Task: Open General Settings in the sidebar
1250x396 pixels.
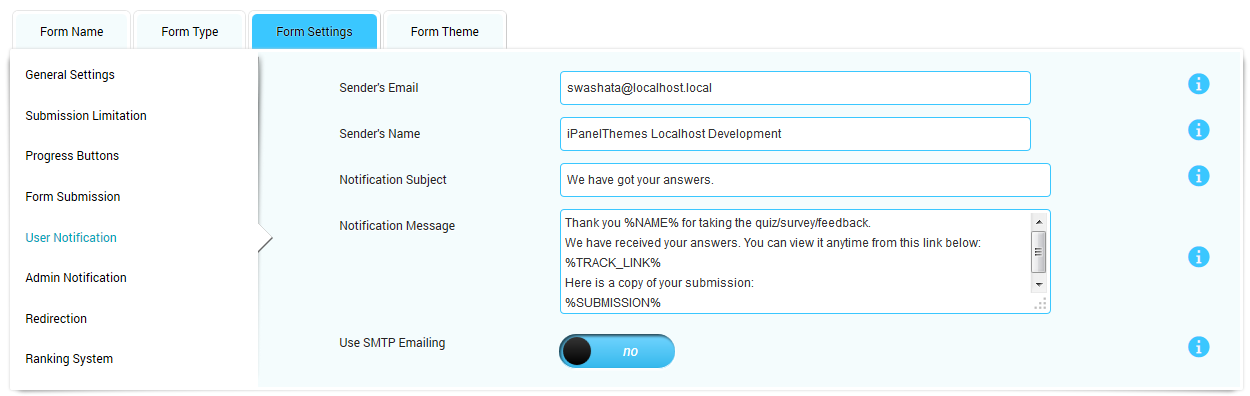Action: pyautogui.click(x=70, y=75)
